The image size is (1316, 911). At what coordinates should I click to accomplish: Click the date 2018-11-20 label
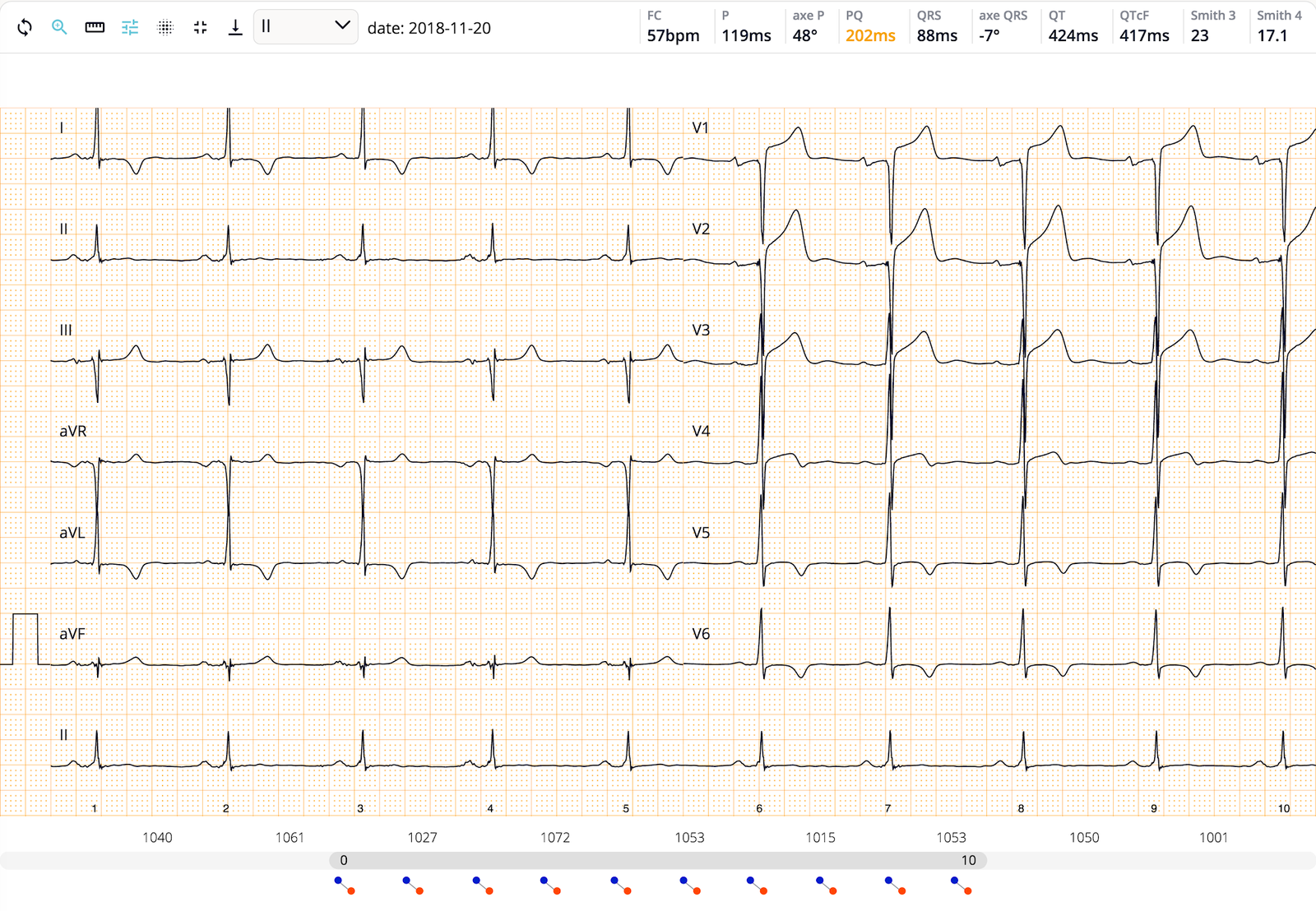point(429,28)
